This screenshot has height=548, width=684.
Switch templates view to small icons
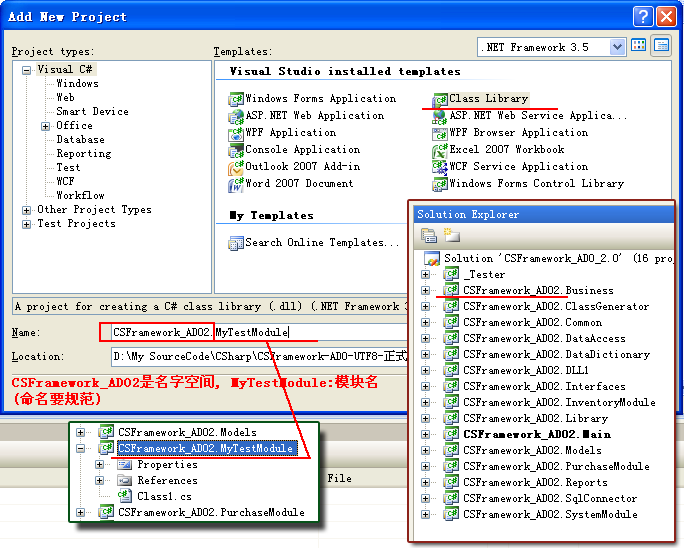[x=661, y=46]
